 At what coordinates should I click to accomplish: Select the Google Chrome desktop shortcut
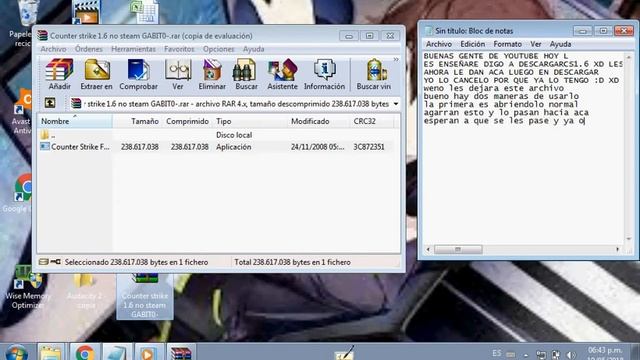tap(18, 193)
